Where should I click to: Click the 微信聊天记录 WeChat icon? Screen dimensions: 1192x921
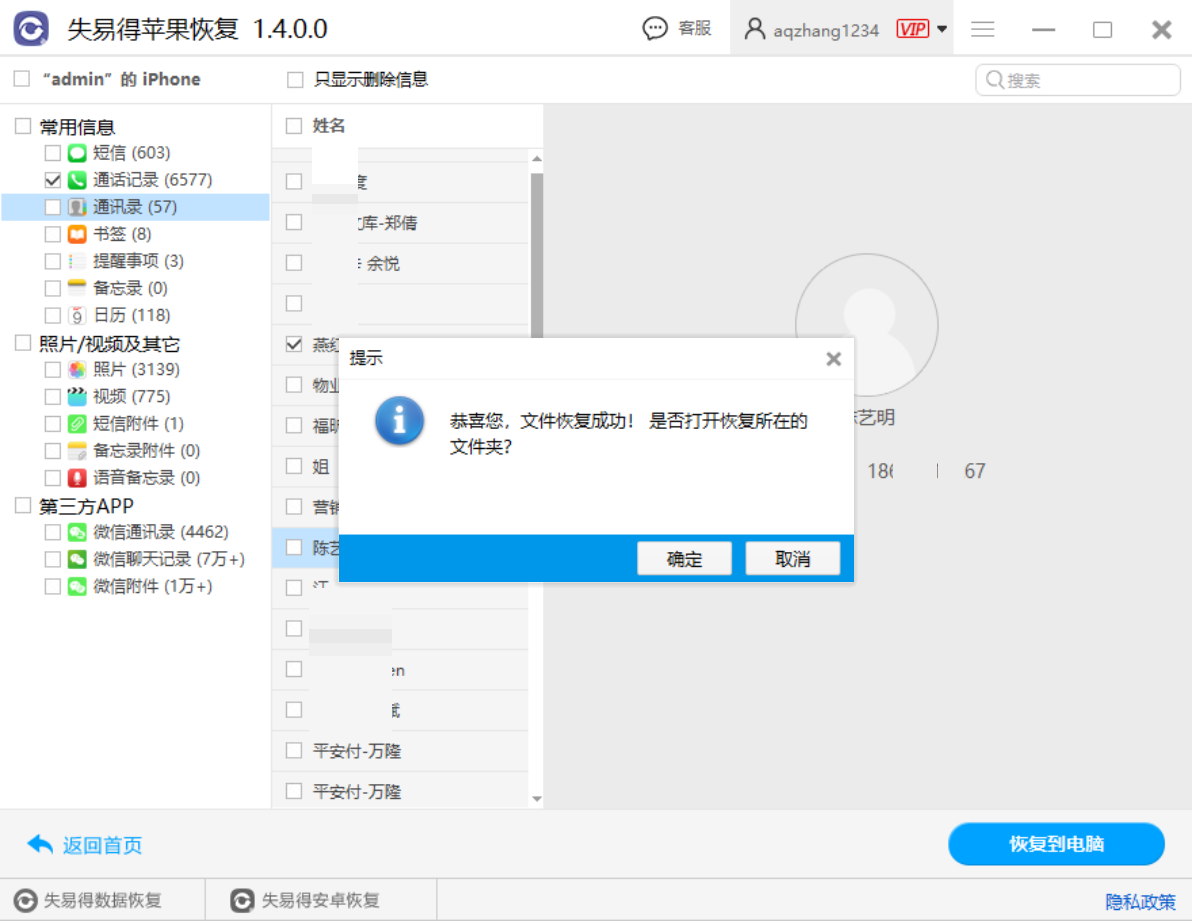[75, 559]
